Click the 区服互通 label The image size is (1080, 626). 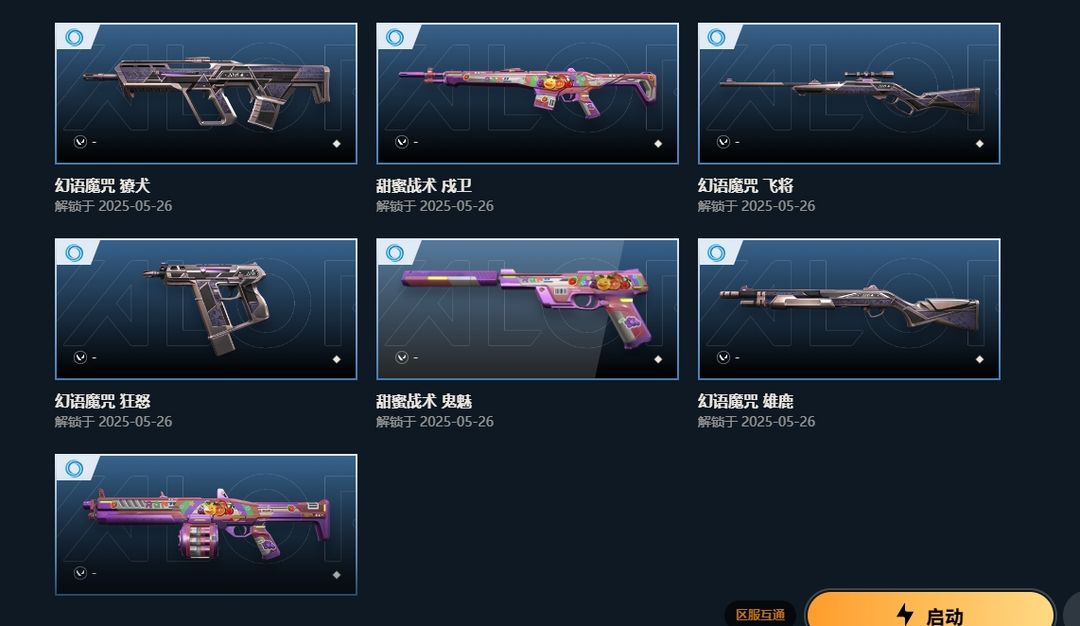(760, 614)
